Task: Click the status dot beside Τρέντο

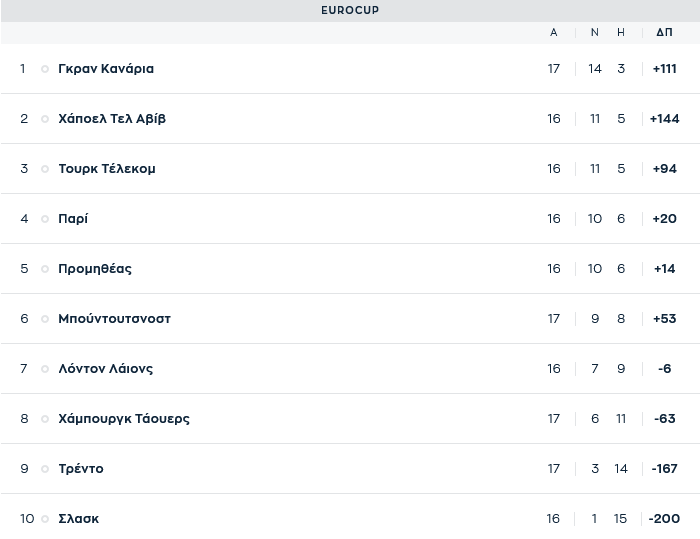Action: pyautogui.click(x=45, y=469)
